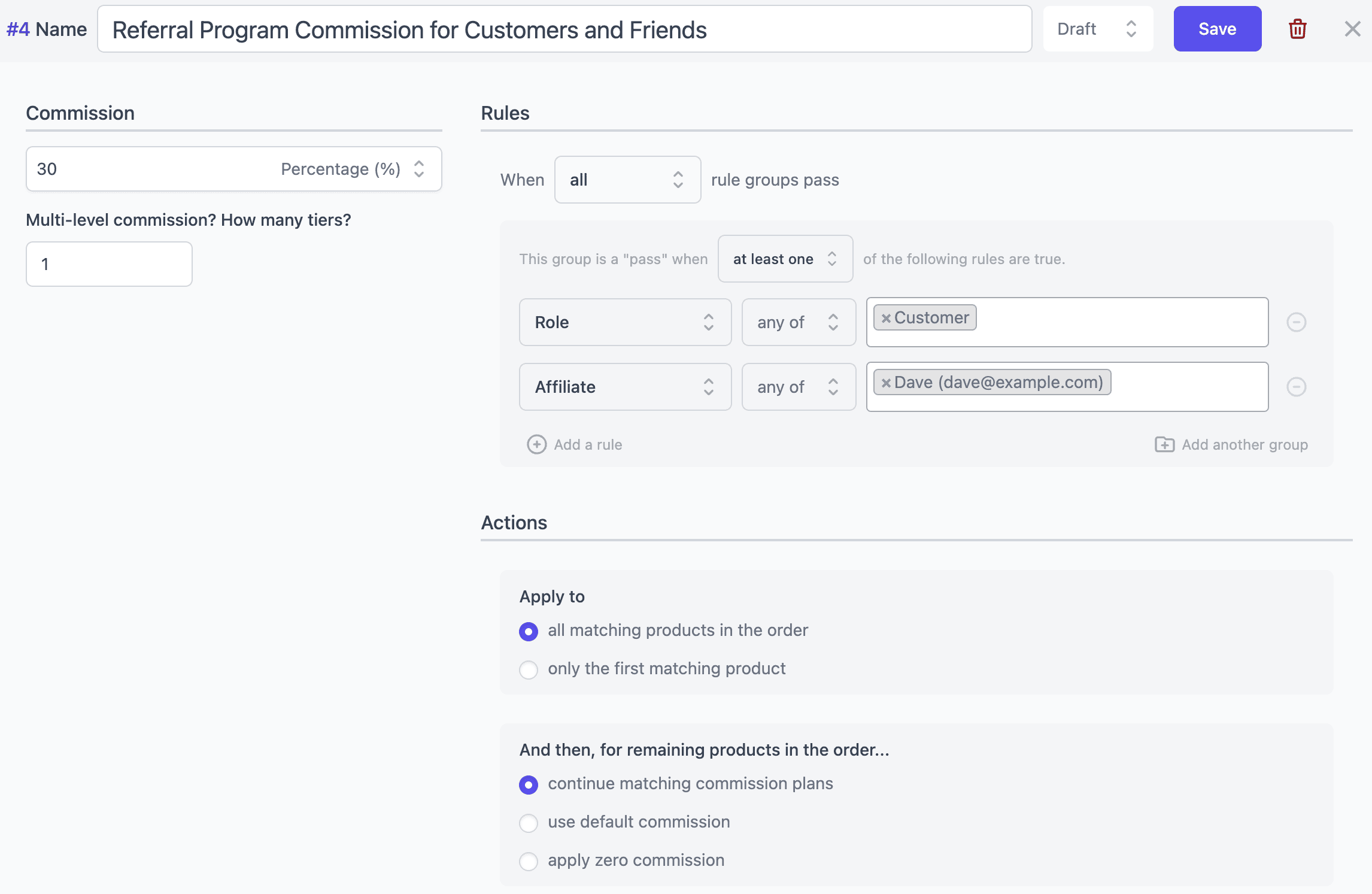This screenshot has height=894, width=1372.
Task: Click the delete/trash icon for commission plan
Action: 1298,29
